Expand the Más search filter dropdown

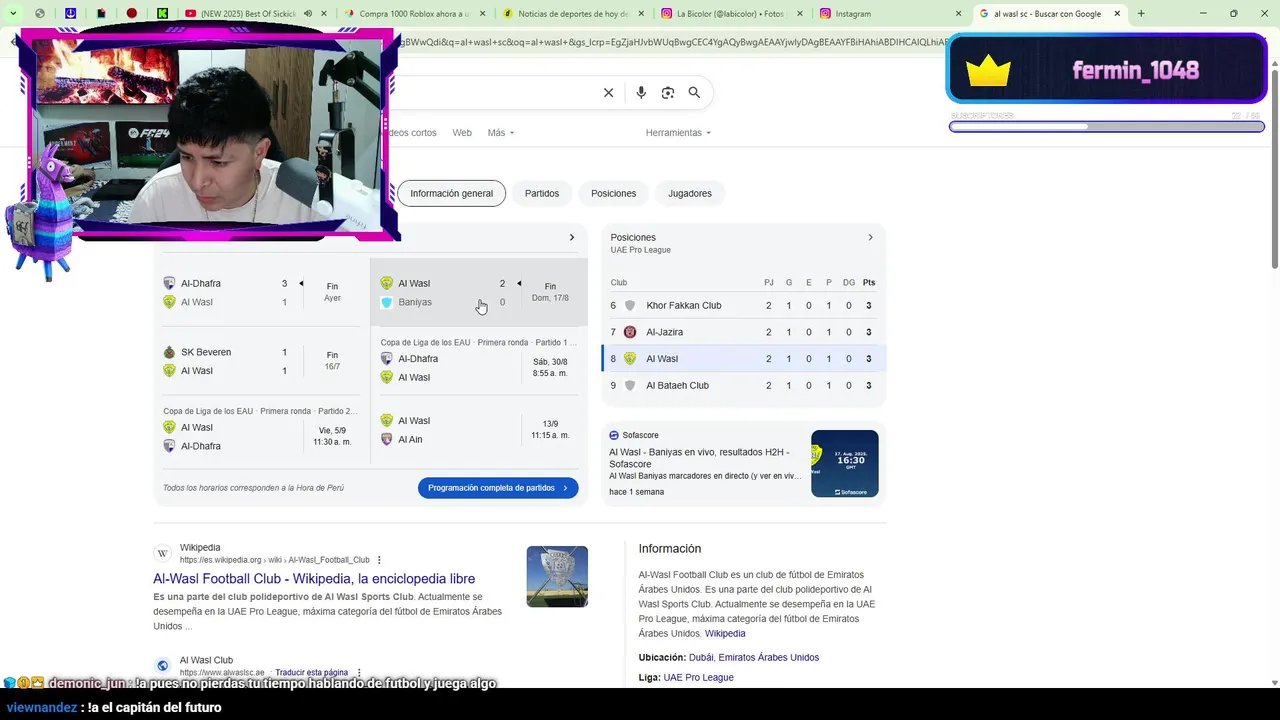(x=500, y=133)
